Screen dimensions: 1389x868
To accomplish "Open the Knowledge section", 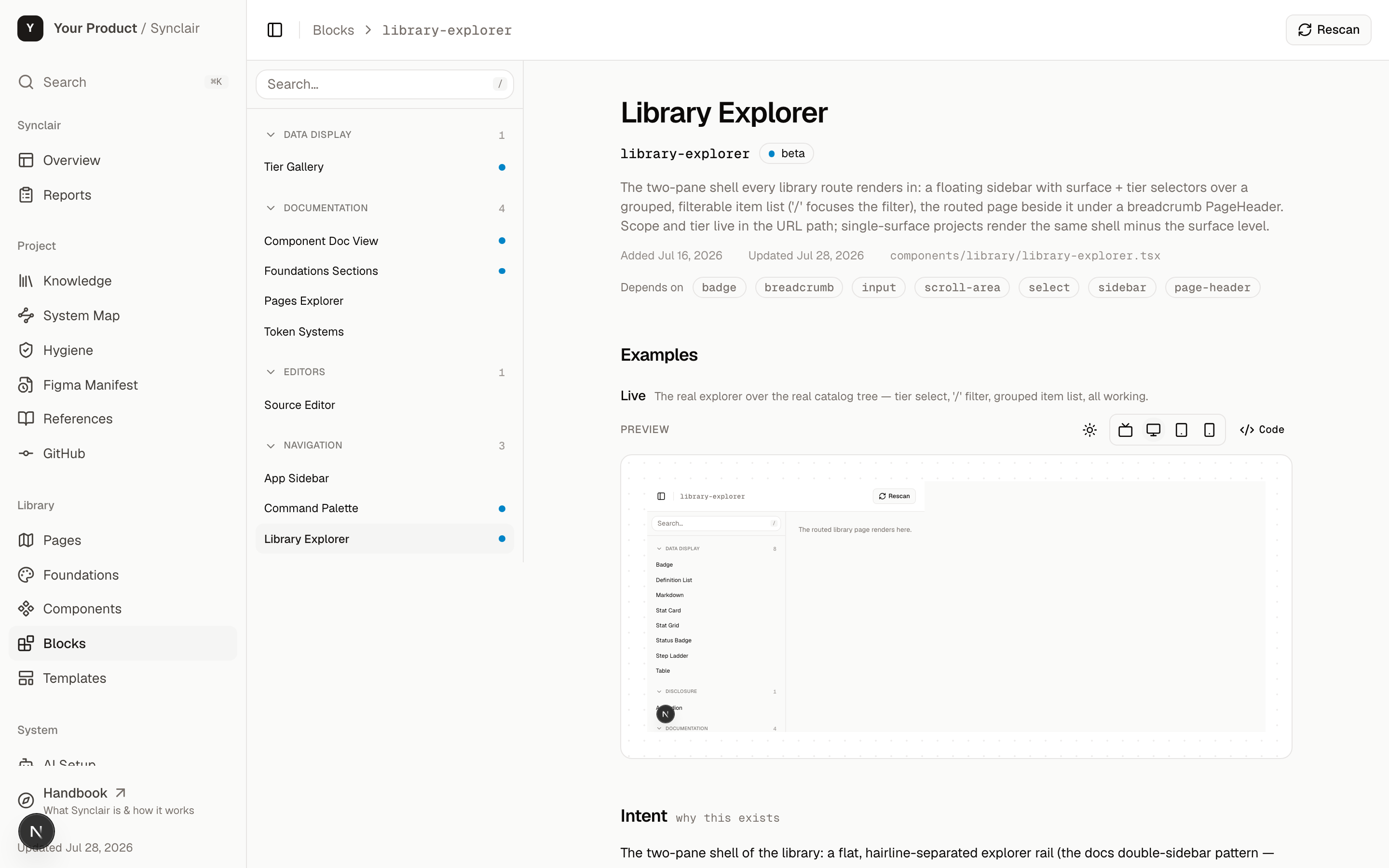I will 123,281.
